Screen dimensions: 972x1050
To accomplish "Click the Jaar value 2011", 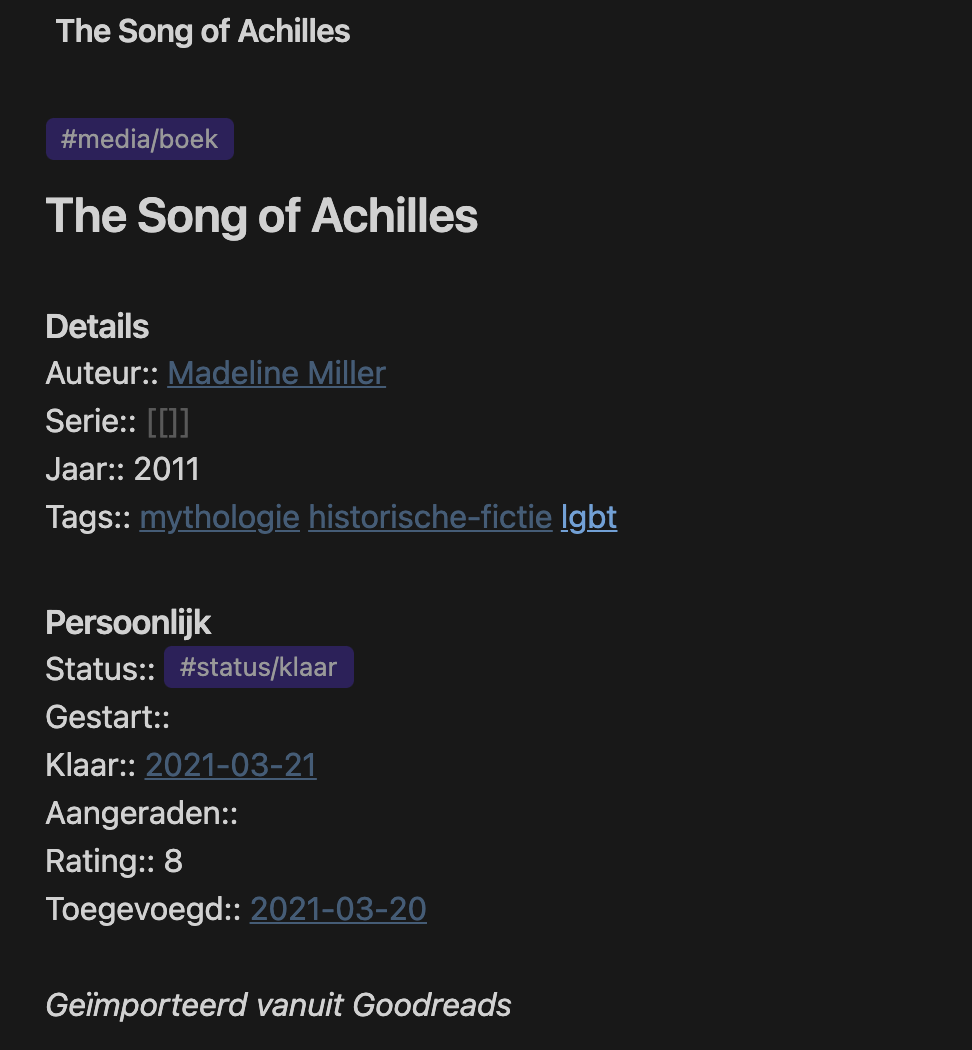I will (167, 469).
